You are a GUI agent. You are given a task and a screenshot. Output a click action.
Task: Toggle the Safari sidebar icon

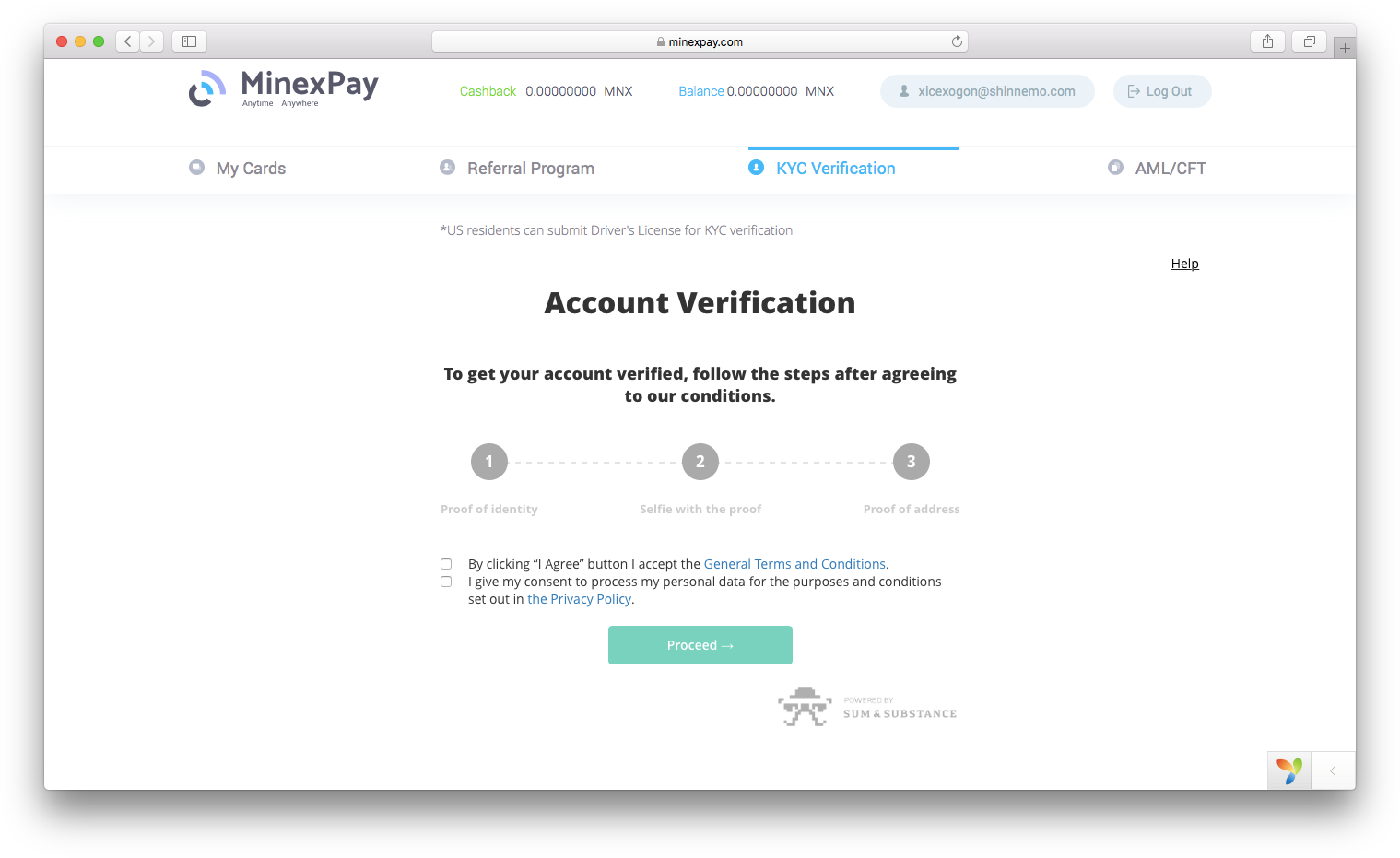pyautogui.click(x=189, y=41)
